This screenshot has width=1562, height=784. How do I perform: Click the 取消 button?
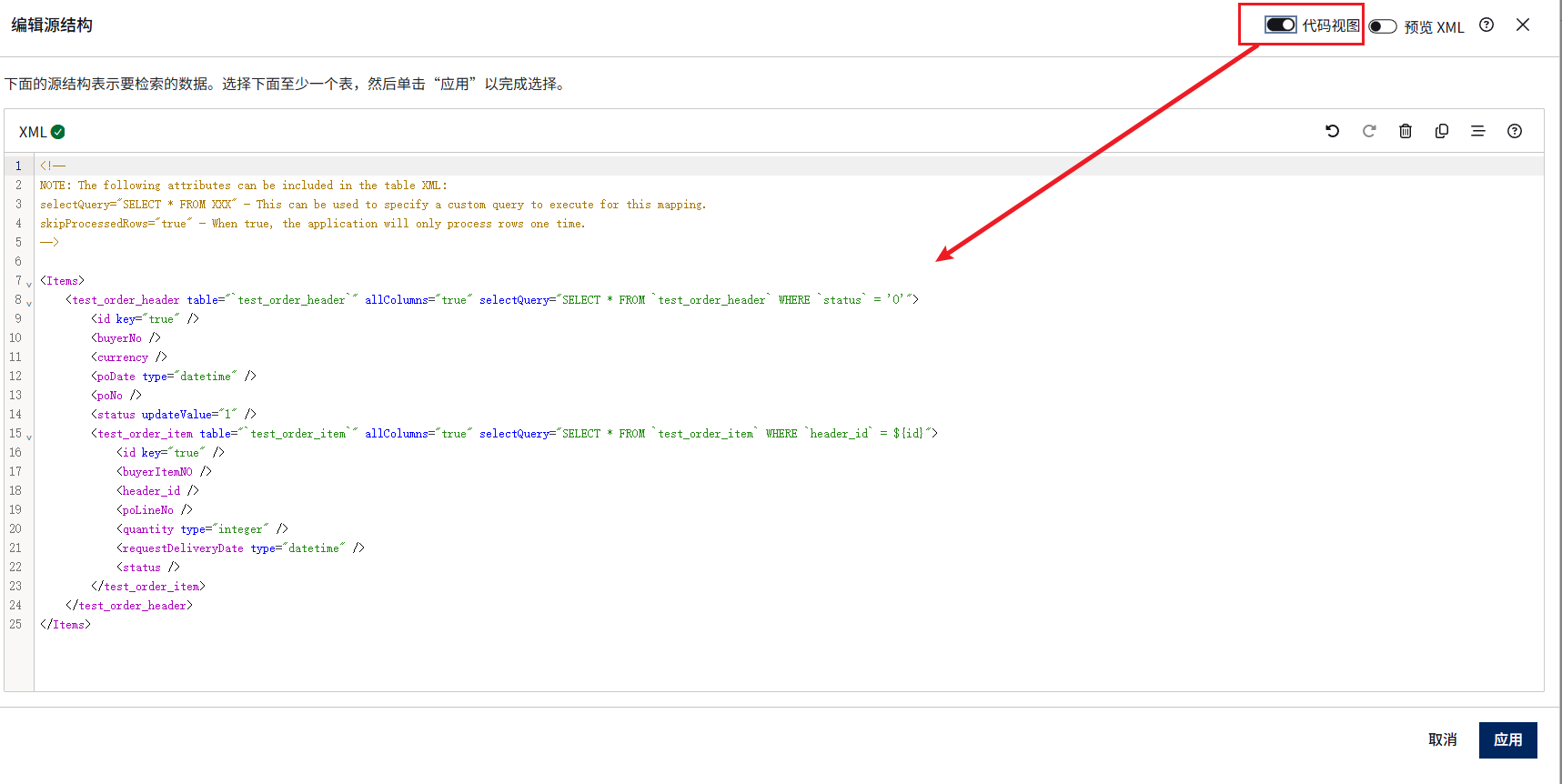pyautogui.click(x=1443, y=740)
